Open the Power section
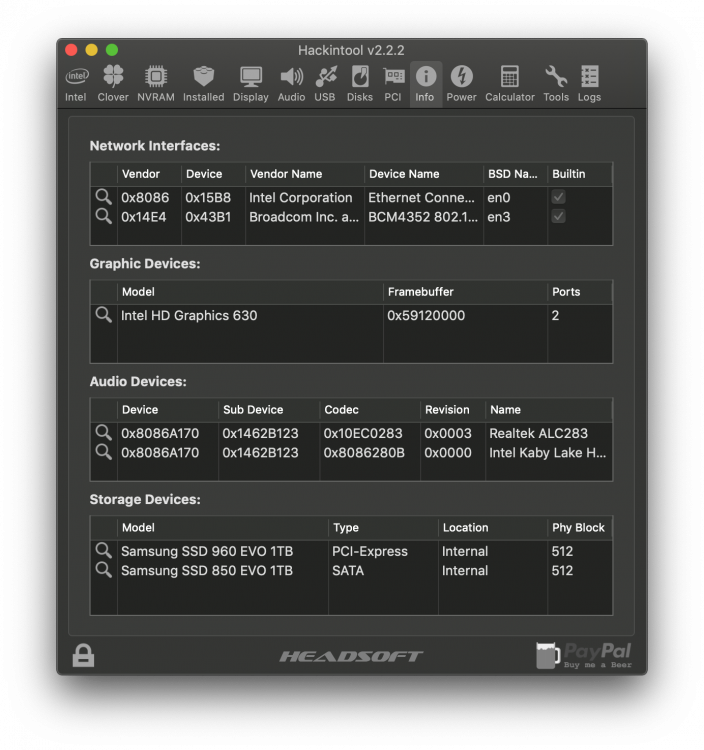Viewport: 704px width, 750px height. pos(462,84)
